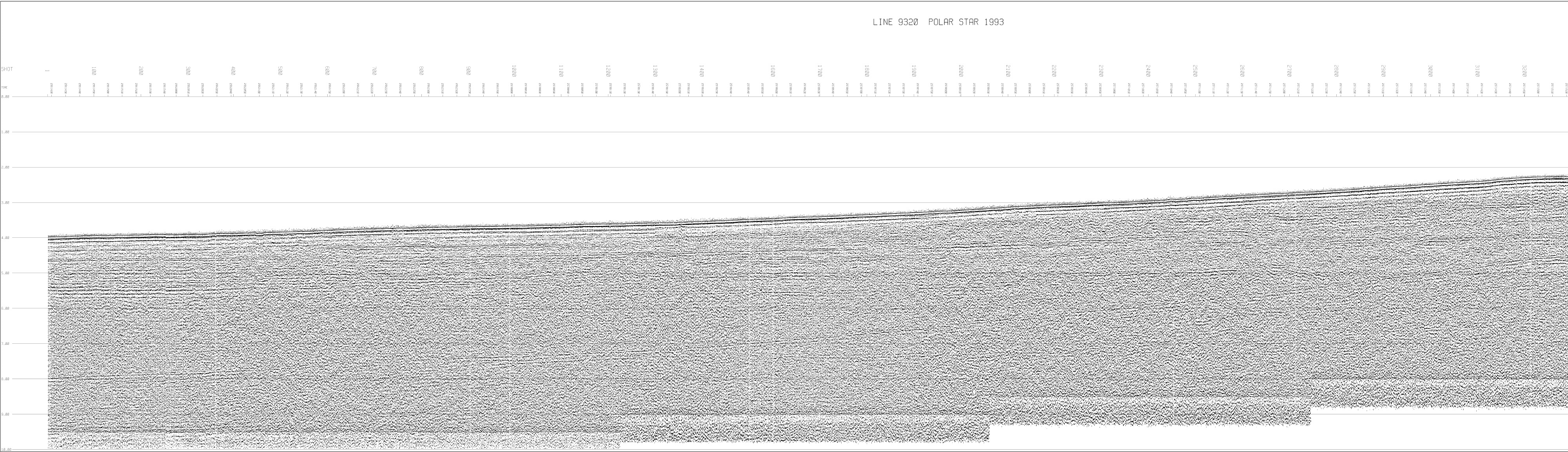The height and width of the screenshot is (452, 1568).
Task: Select shot label 900
Action: tap(468, 71)
